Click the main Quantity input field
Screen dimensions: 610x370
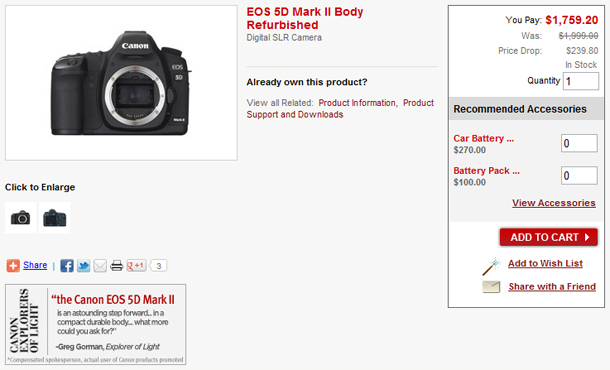pos(581,81)
